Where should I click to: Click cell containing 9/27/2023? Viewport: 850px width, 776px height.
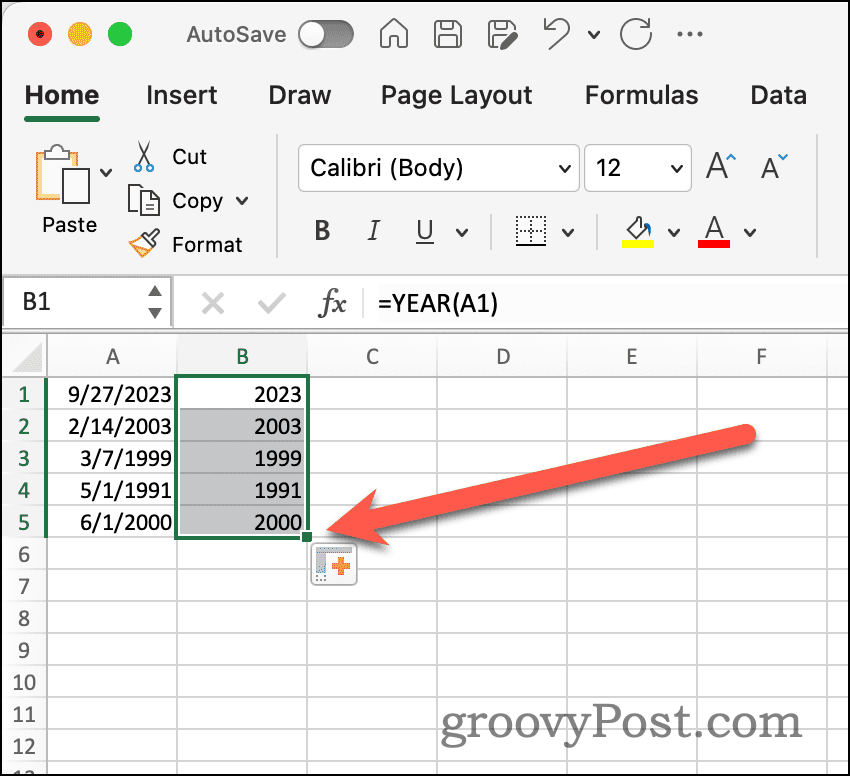[x=112, y=394]
